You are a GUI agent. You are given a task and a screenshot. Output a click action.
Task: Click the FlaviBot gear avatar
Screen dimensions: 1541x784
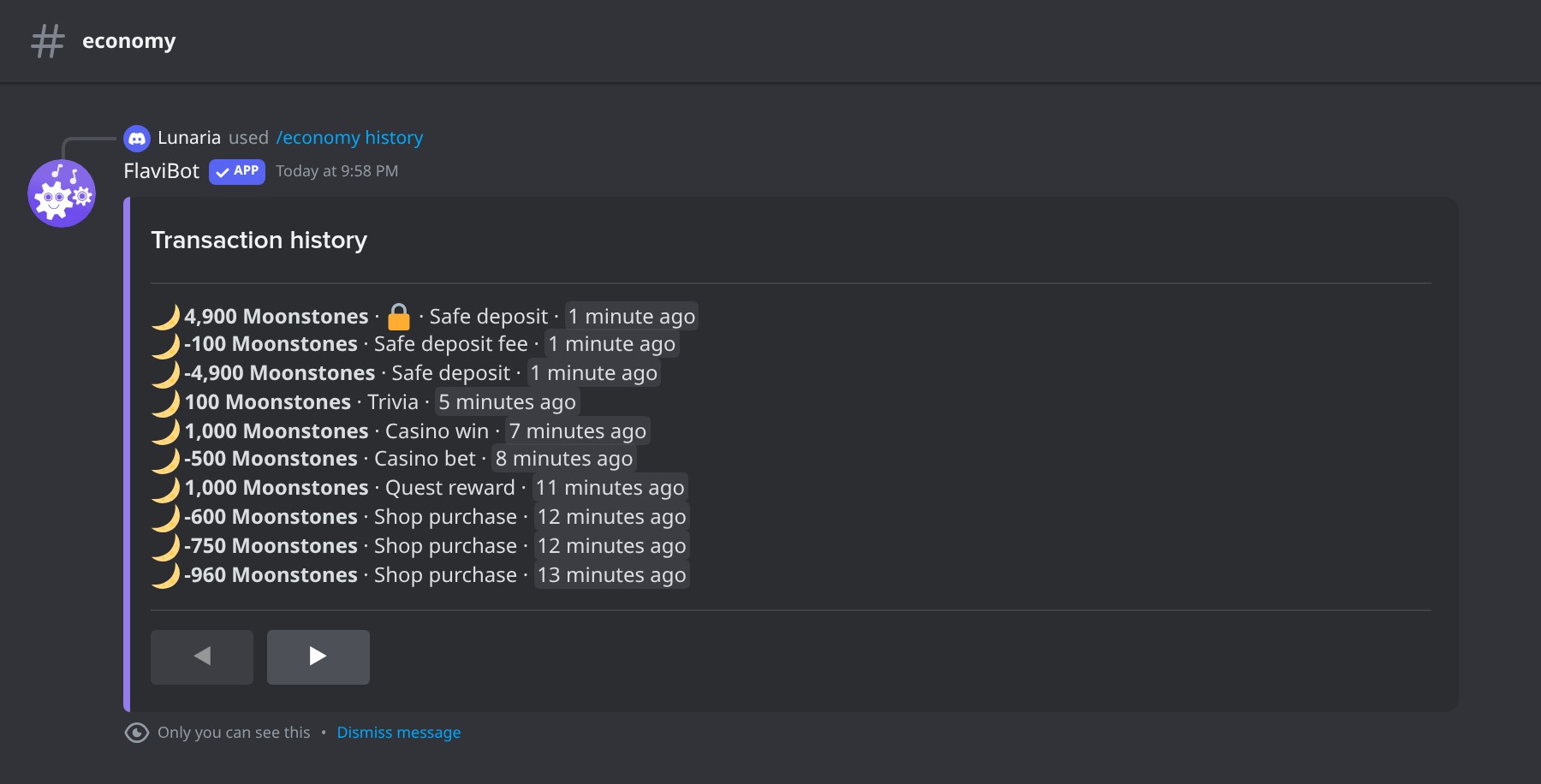point(62,193)
